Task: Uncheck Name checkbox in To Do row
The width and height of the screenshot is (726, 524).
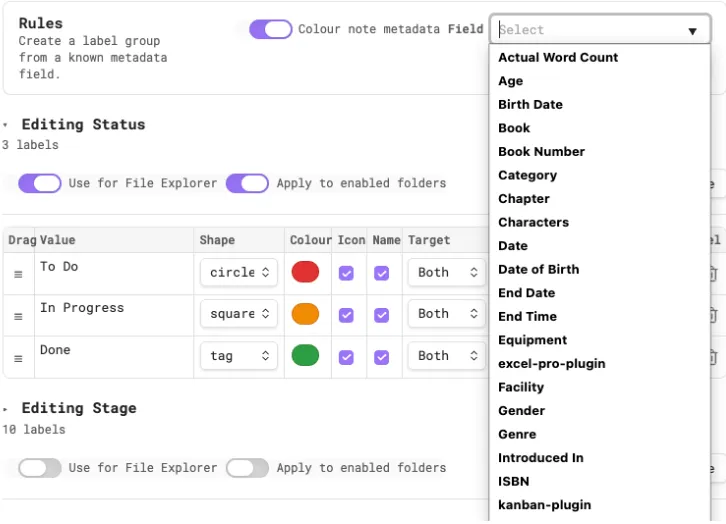Action: tap(382, 273)
